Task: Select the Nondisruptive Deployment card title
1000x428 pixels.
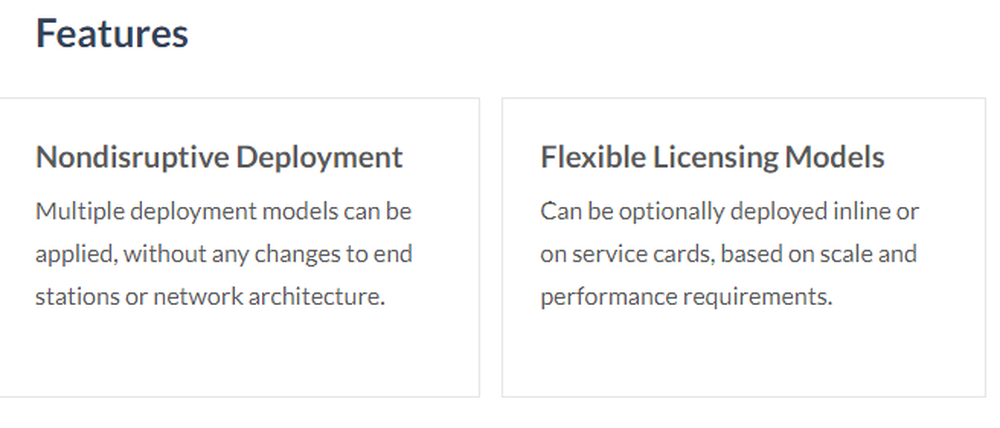Action: point(219,157)
